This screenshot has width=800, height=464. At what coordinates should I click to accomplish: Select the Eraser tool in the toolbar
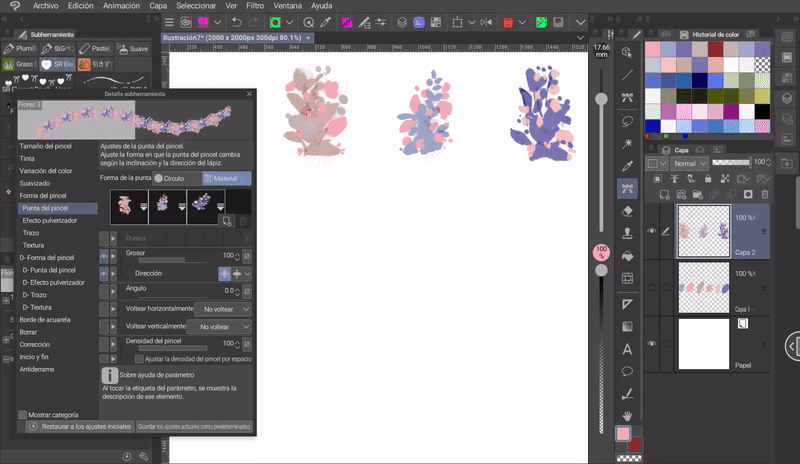tap(628, 211)
